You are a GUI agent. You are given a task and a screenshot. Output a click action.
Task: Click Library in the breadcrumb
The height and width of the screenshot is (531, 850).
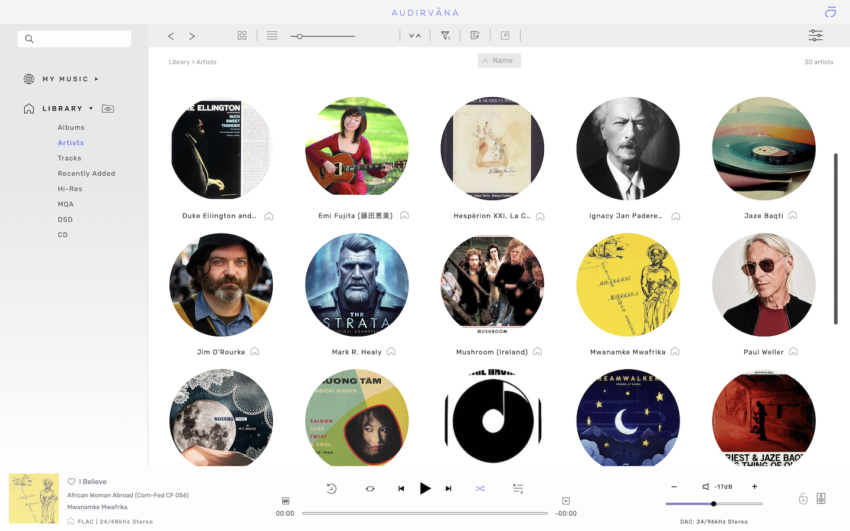[179, 62]
